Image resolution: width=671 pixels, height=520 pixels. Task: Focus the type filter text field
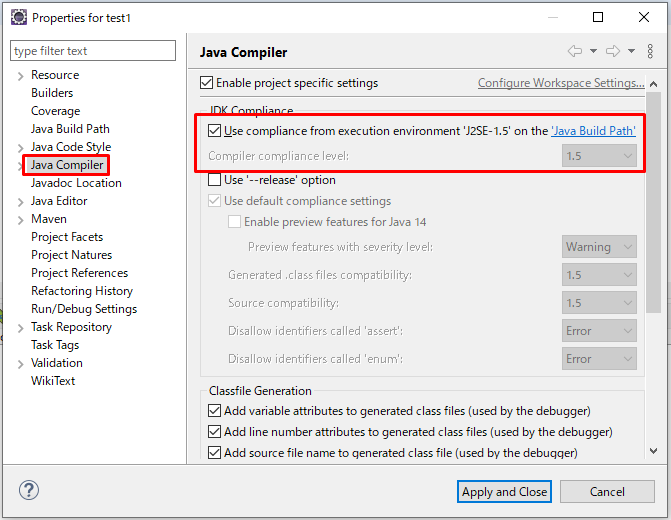click(93, 51)
